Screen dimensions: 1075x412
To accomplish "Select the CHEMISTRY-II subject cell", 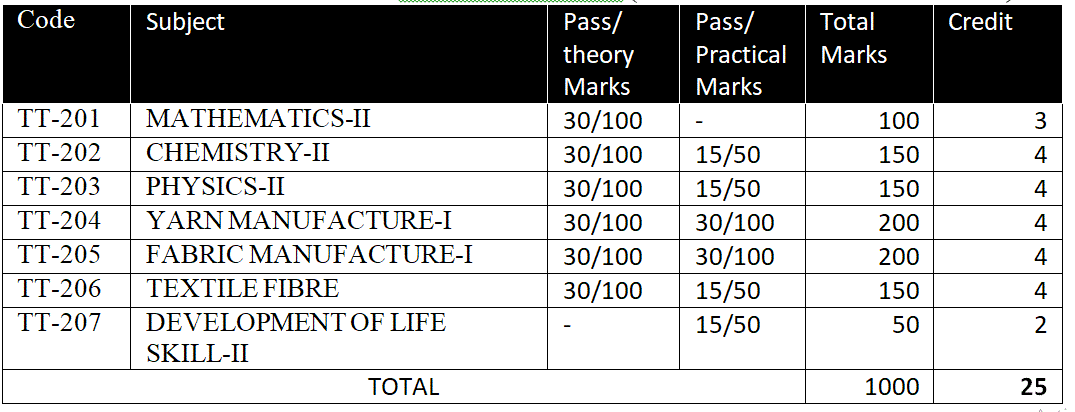I will click(x=339, y=154).
